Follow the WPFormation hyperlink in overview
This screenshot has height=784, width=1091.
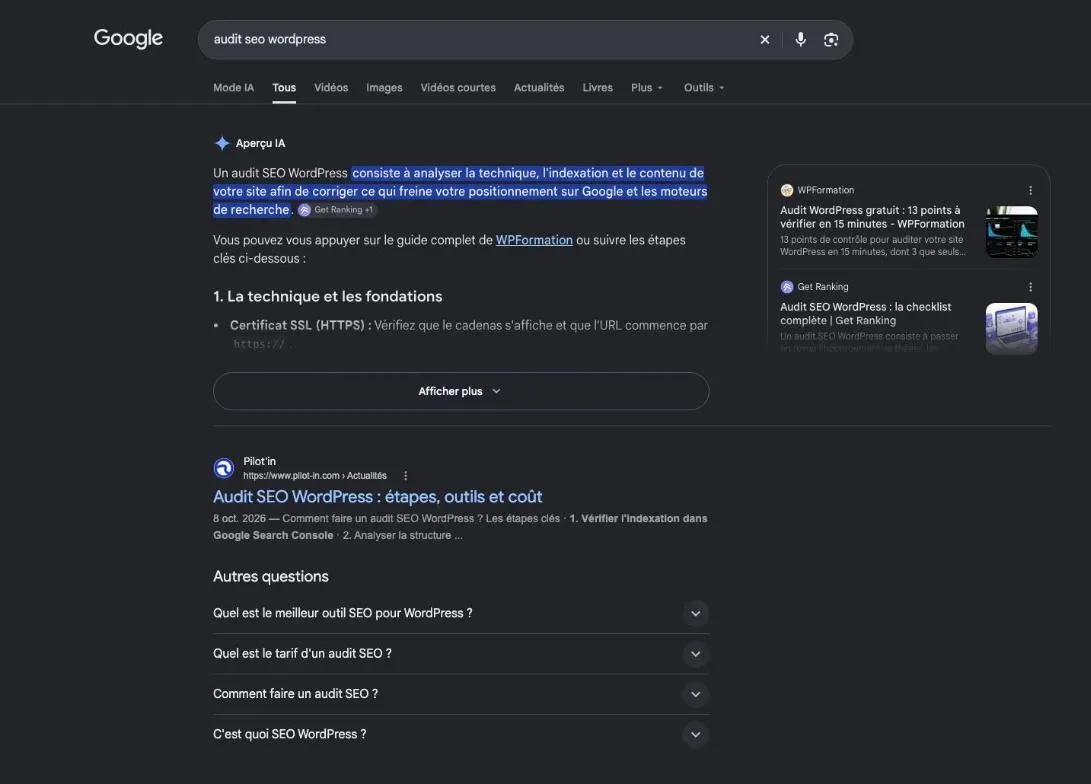pyautogui.click(x=534, y=240)
